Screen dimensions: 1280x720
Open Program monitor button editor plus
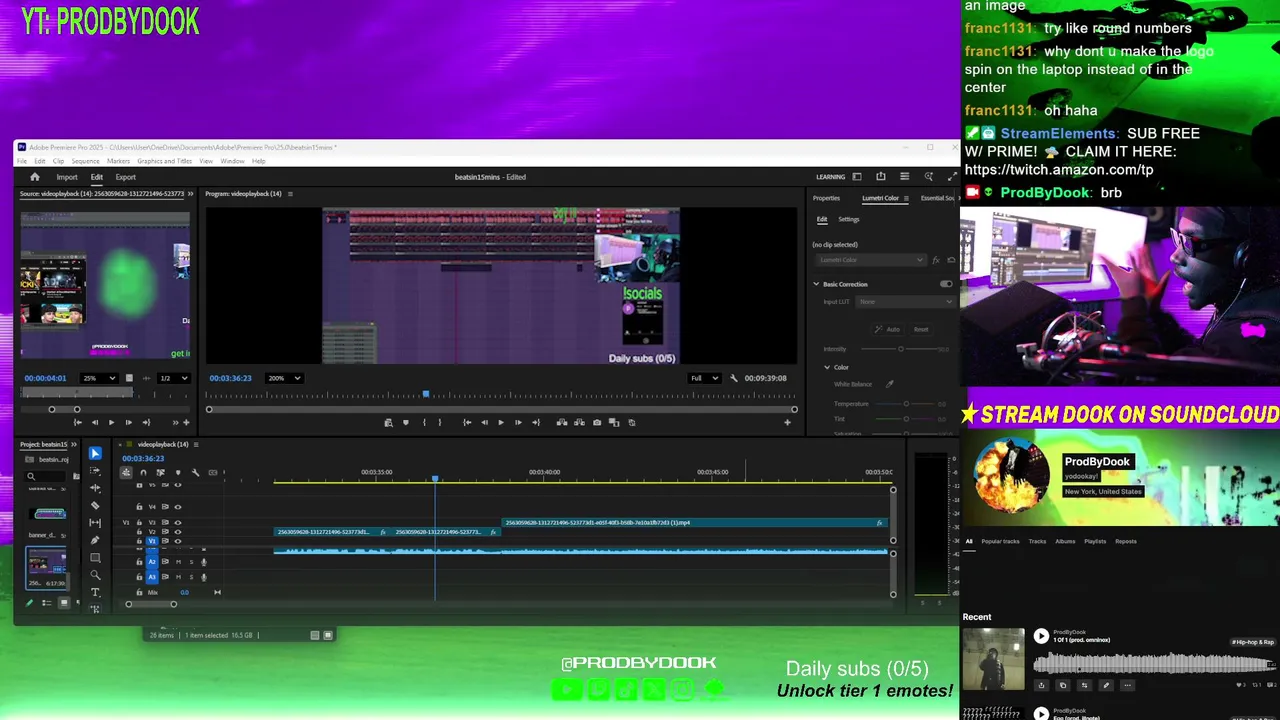click(x=787, y=422)
